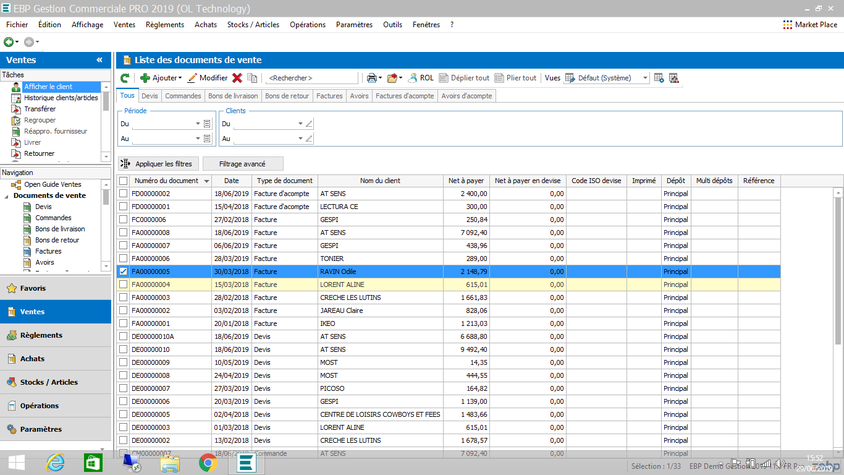The height and width of the screenshot is (475, 844).
Task: Toggle select-all checkbox in table header
Action: point(123,181)
